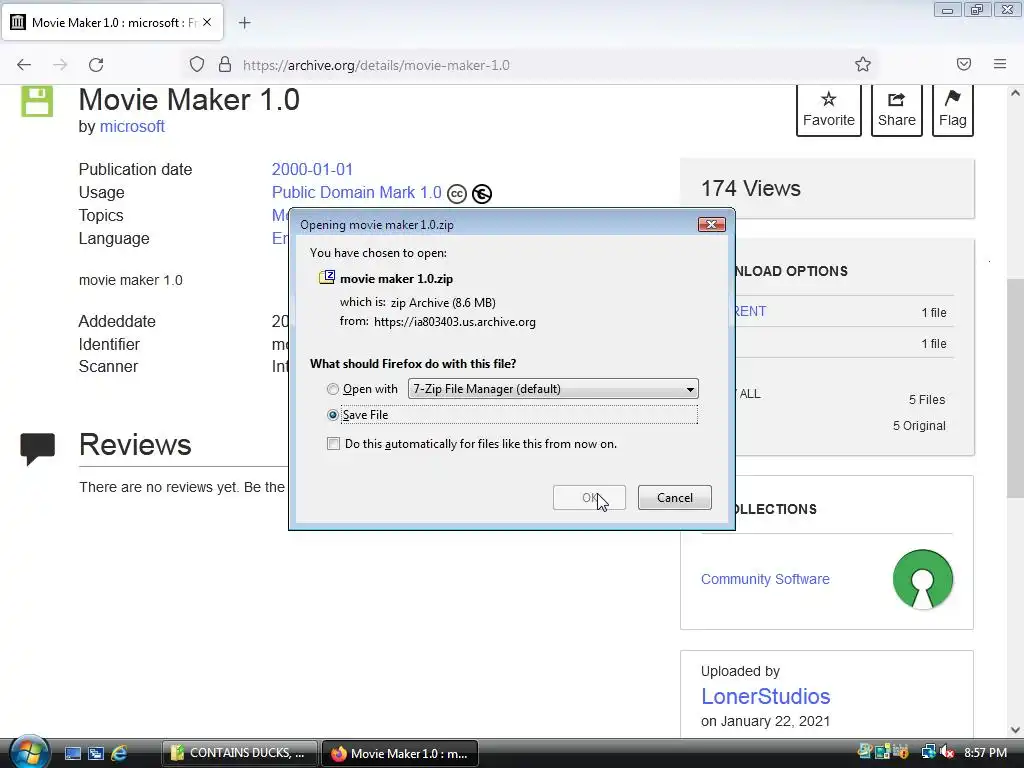The image size is (1024, 768).
Task: Click the browser back arrow
Action: [24, 65]
